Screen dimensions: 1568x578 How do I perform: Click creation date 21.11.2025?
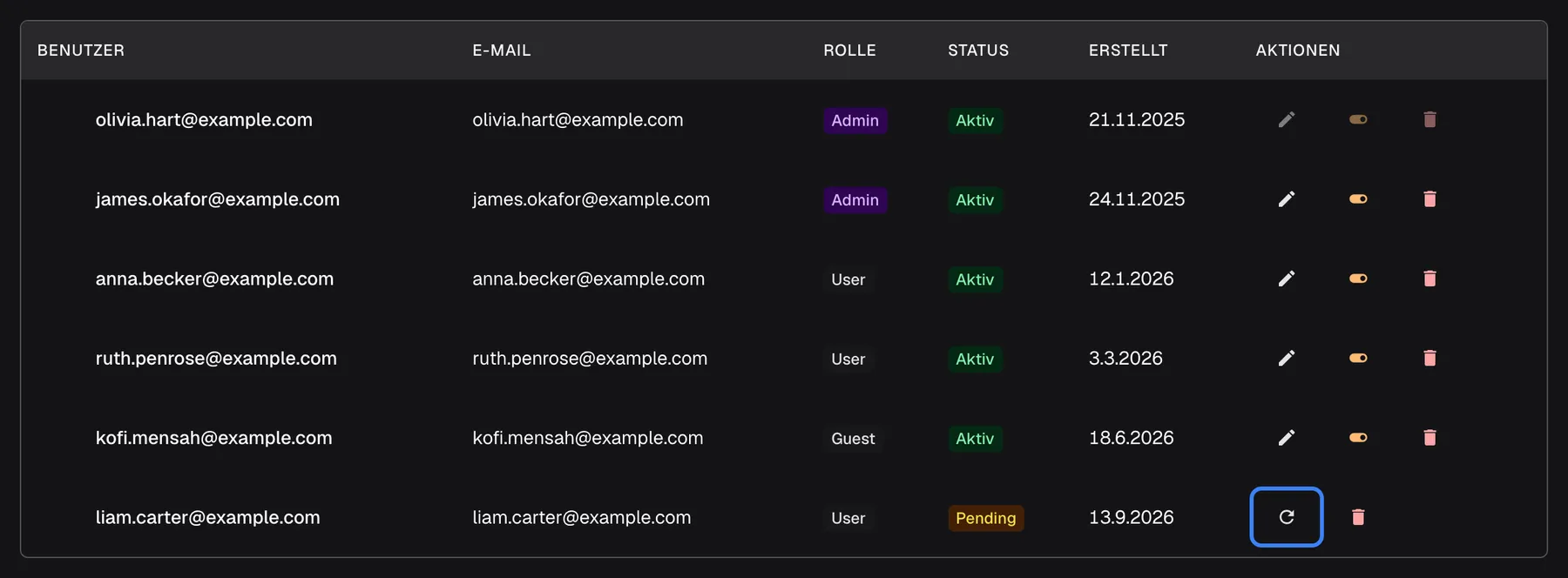1137,120
